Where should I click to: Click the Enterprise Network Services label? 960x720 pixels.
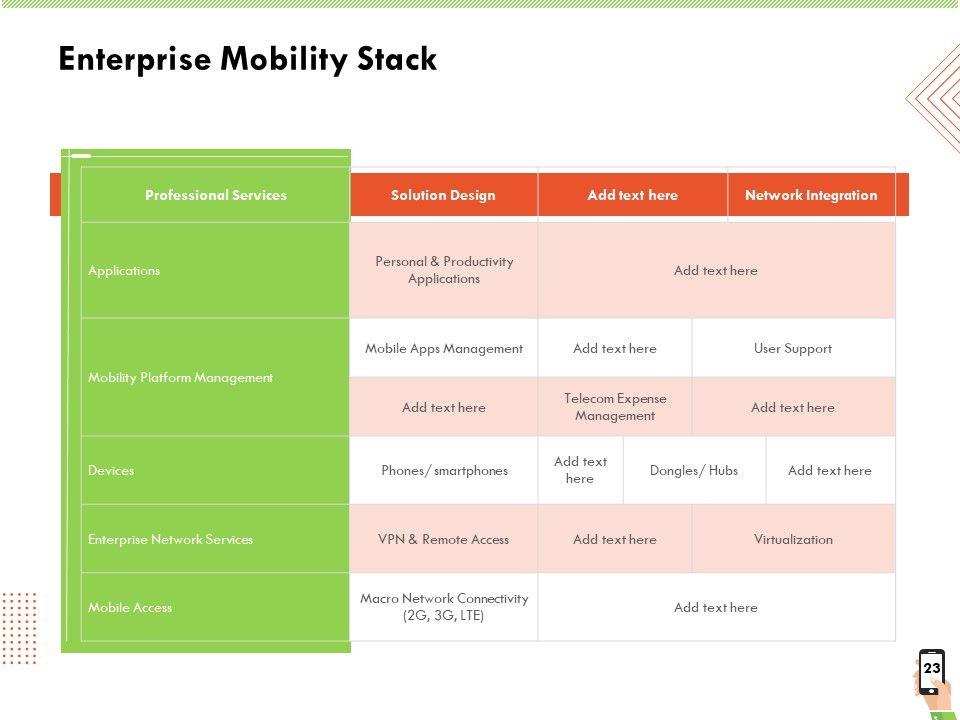(x=170, y=539)
